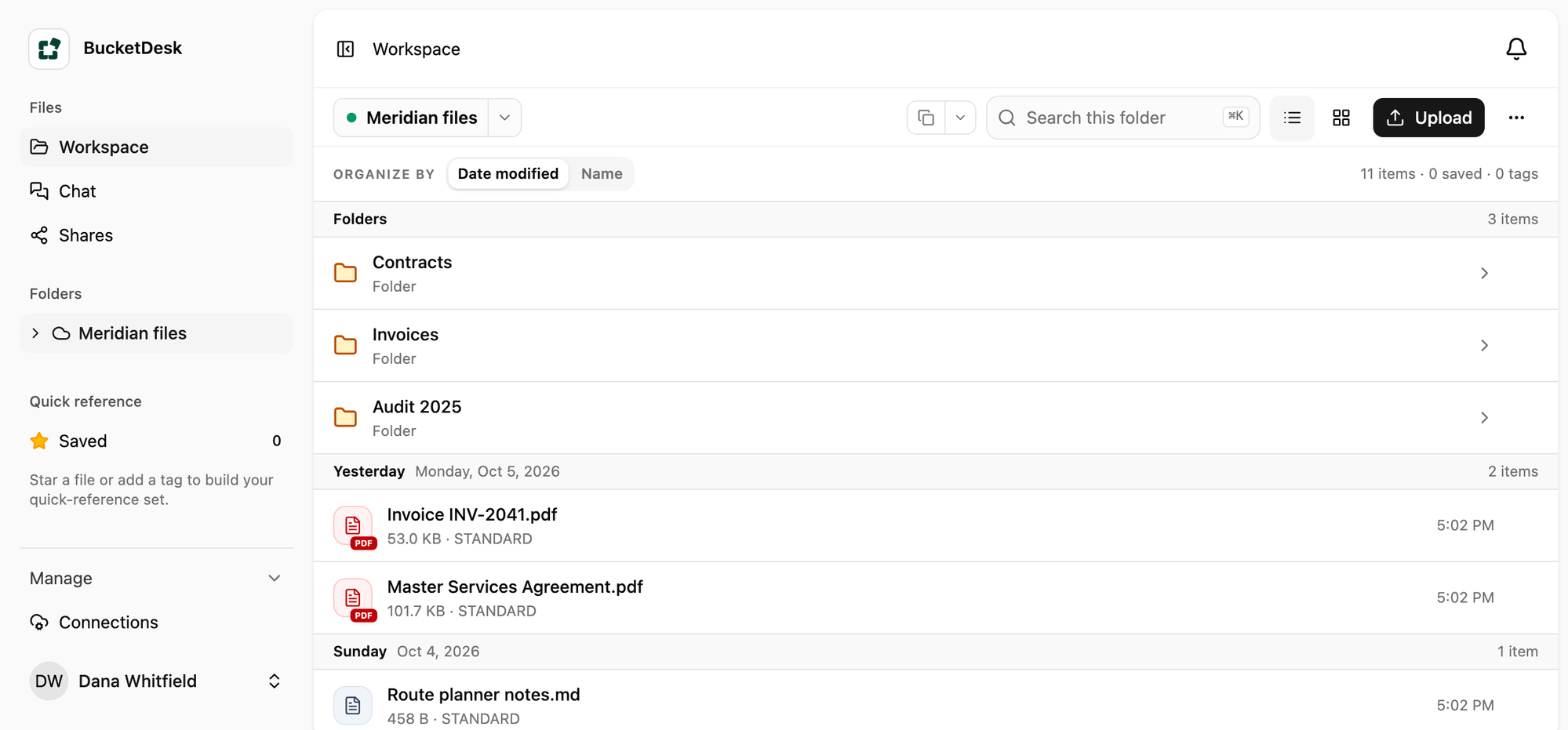Open Workspace in the sidebar

(157, 147)
